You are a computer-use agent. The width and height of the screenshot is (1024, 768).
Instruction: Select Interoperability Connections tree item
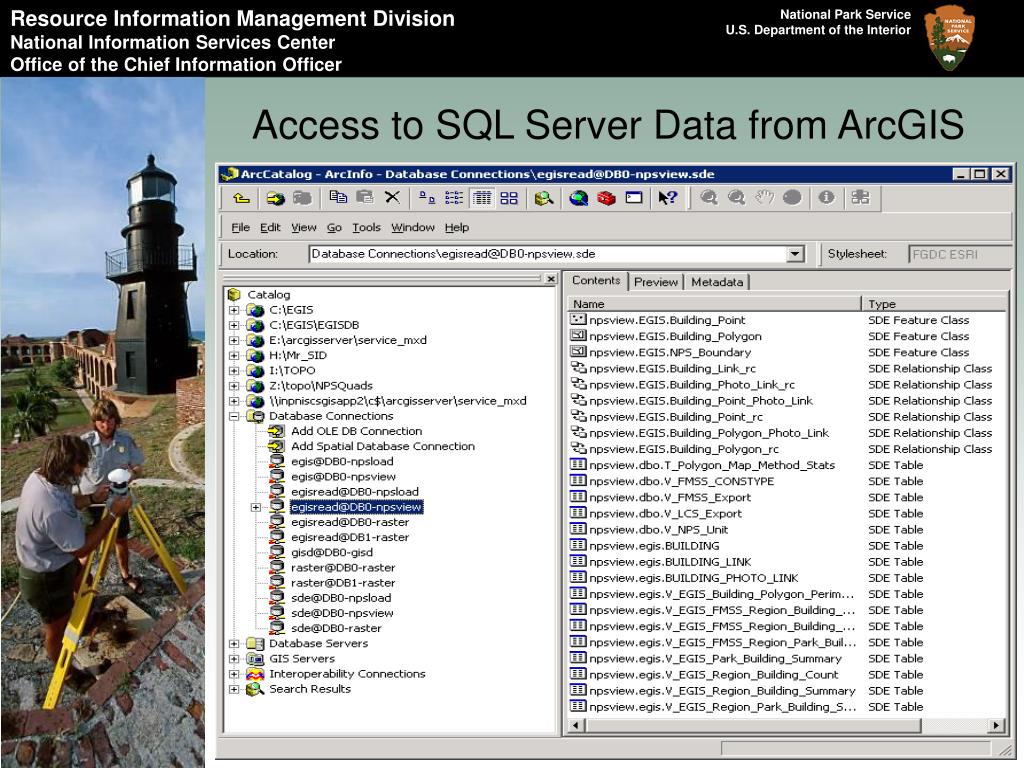point(347,674)
